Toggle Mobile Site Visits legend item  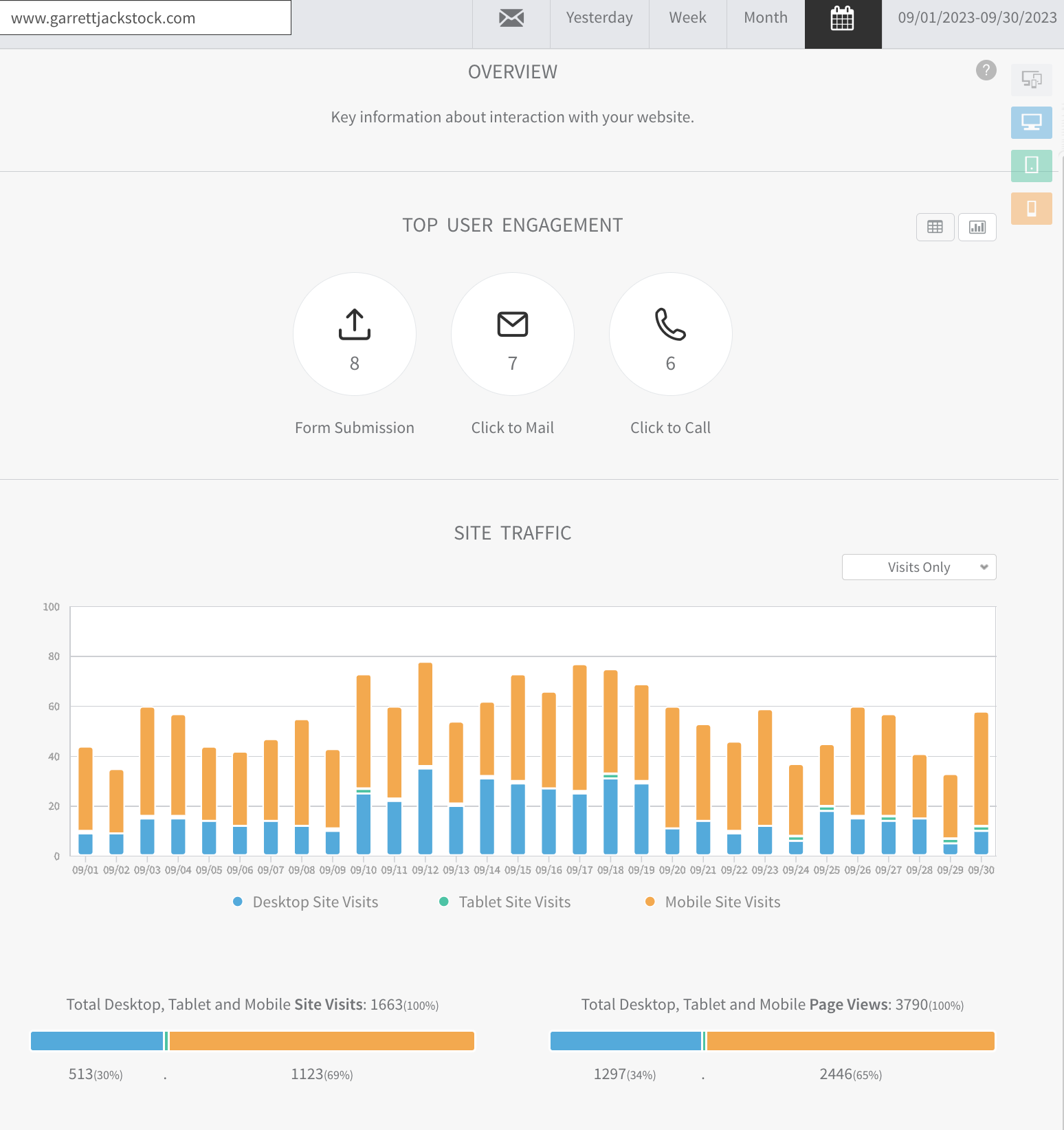[x=713, y=902]
